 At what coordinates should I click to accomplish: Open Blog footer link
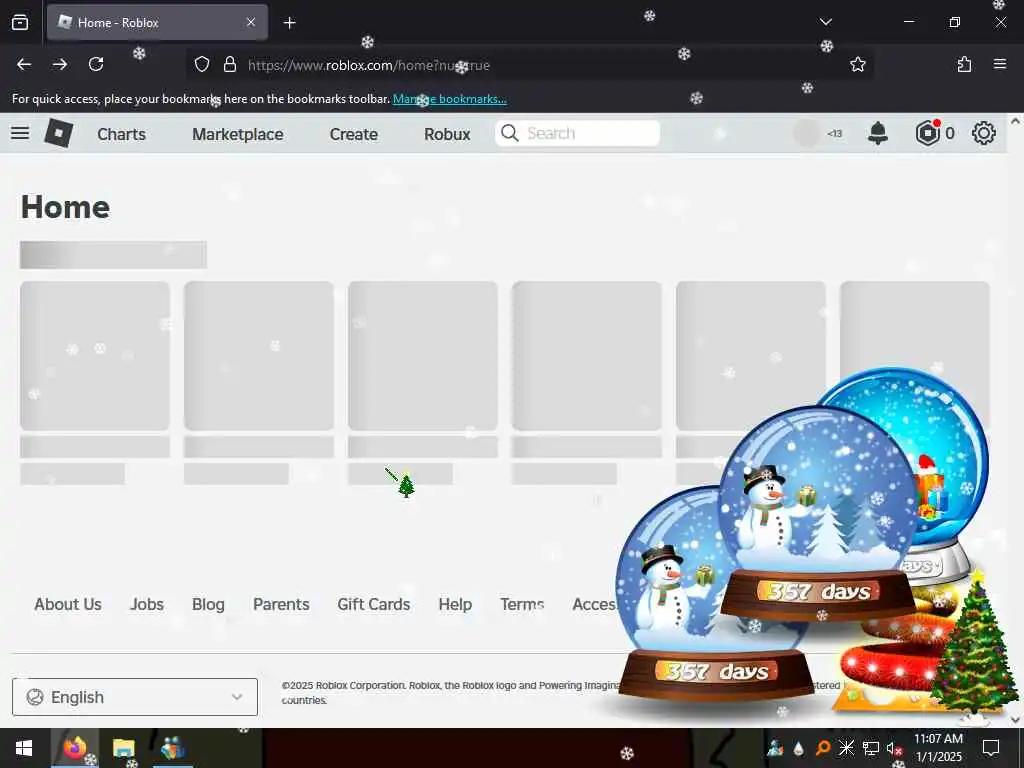click(x=208, y=604)
